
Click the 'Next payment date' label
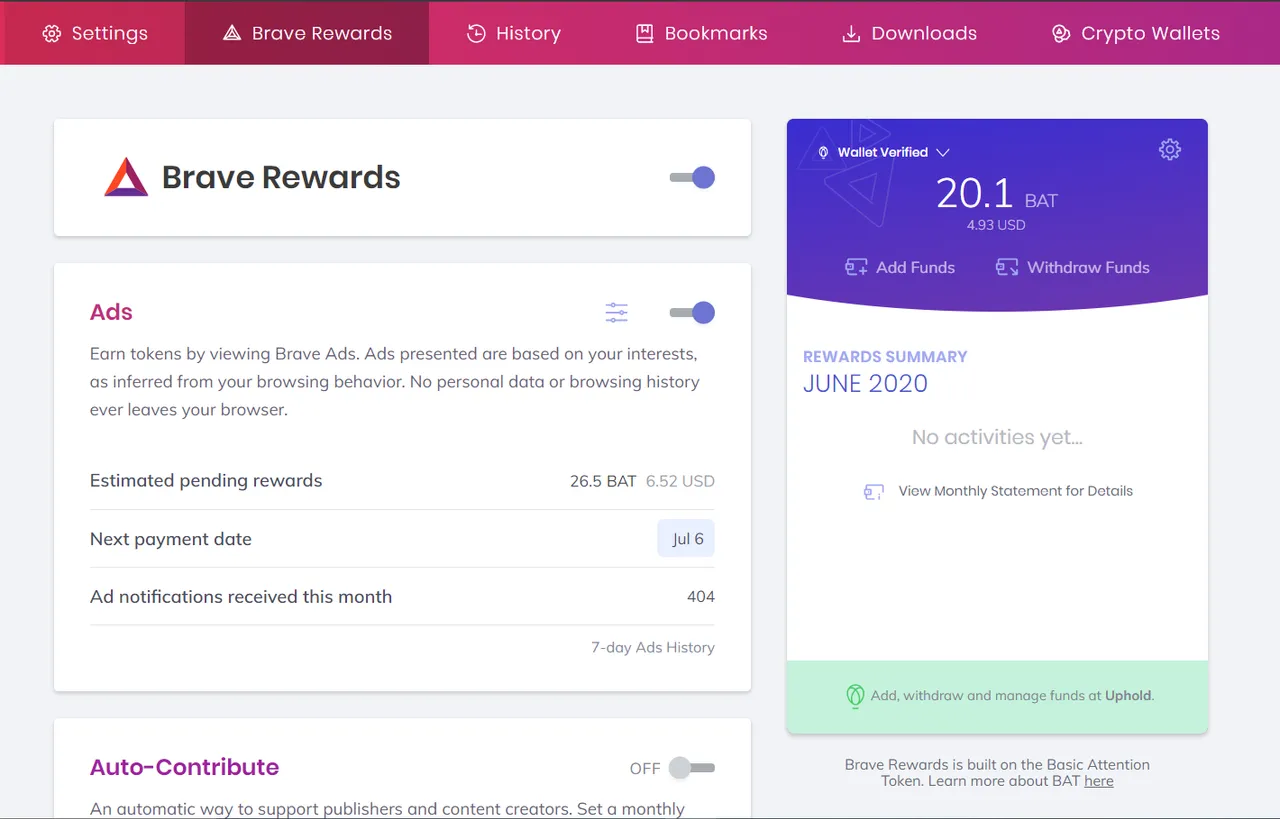(x=171, y=539)
